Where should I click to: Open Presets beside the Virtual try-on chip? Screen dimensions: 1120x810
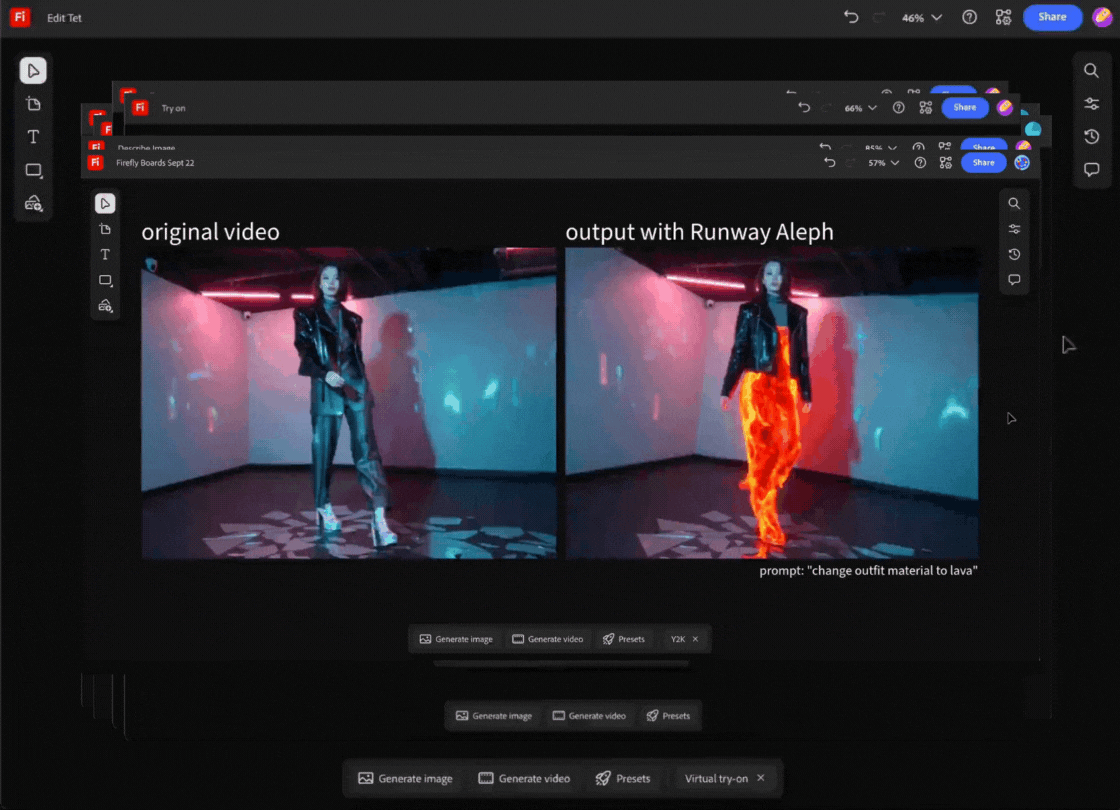pos(623,779)
